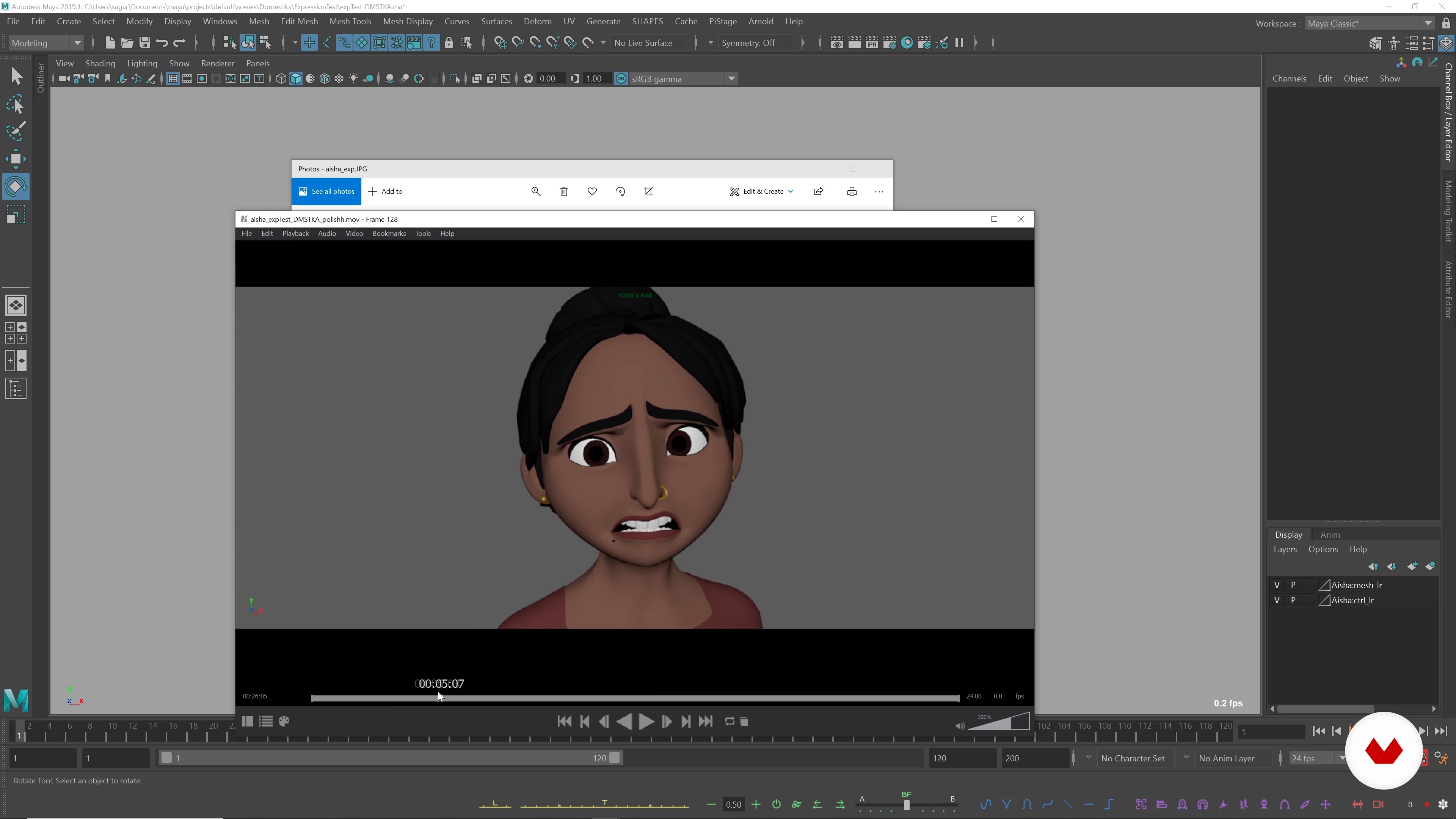
Task: Adjust the volume wedge slider in player
Action: tap(999, 721)
